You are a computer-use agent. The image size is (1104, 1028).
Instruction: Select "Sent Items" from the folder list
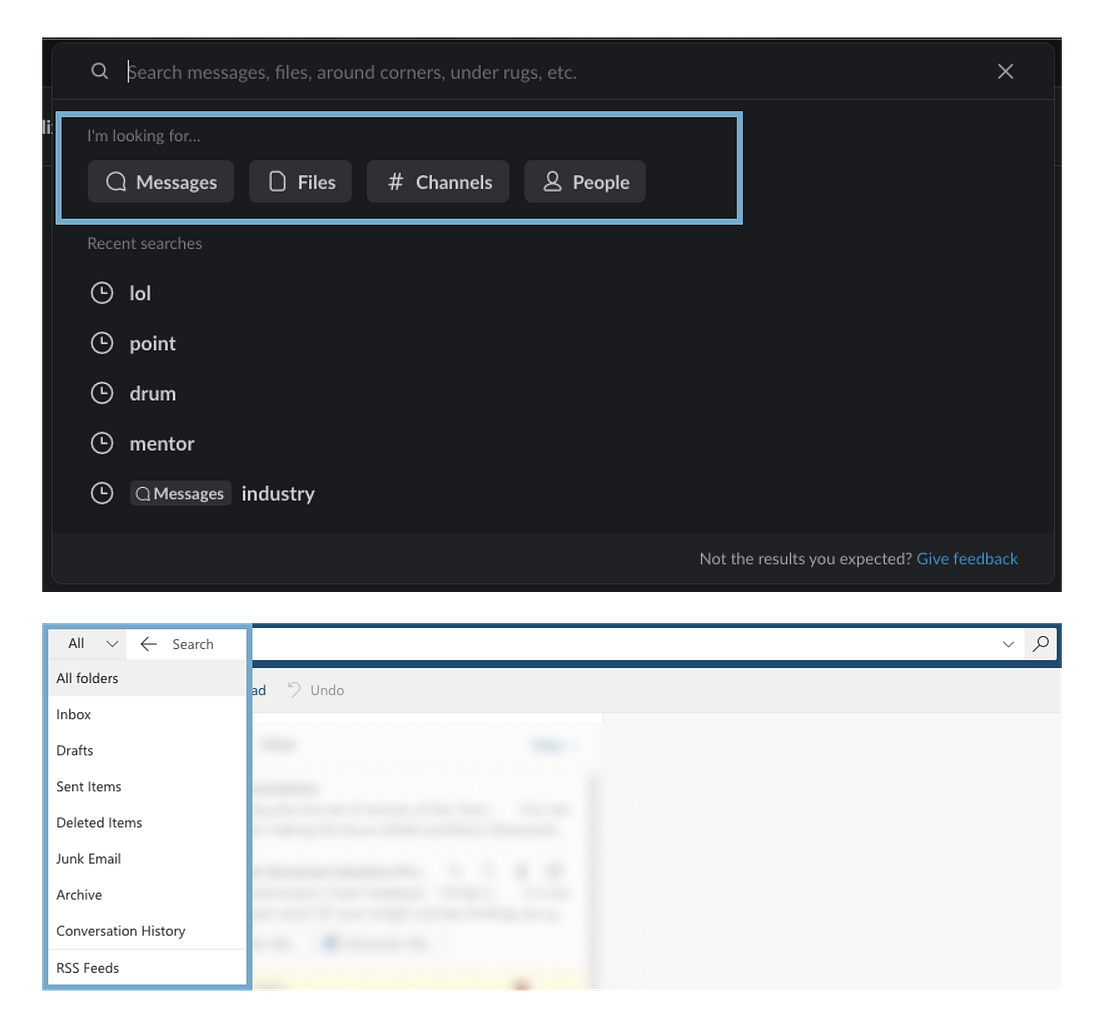[88, 786]
